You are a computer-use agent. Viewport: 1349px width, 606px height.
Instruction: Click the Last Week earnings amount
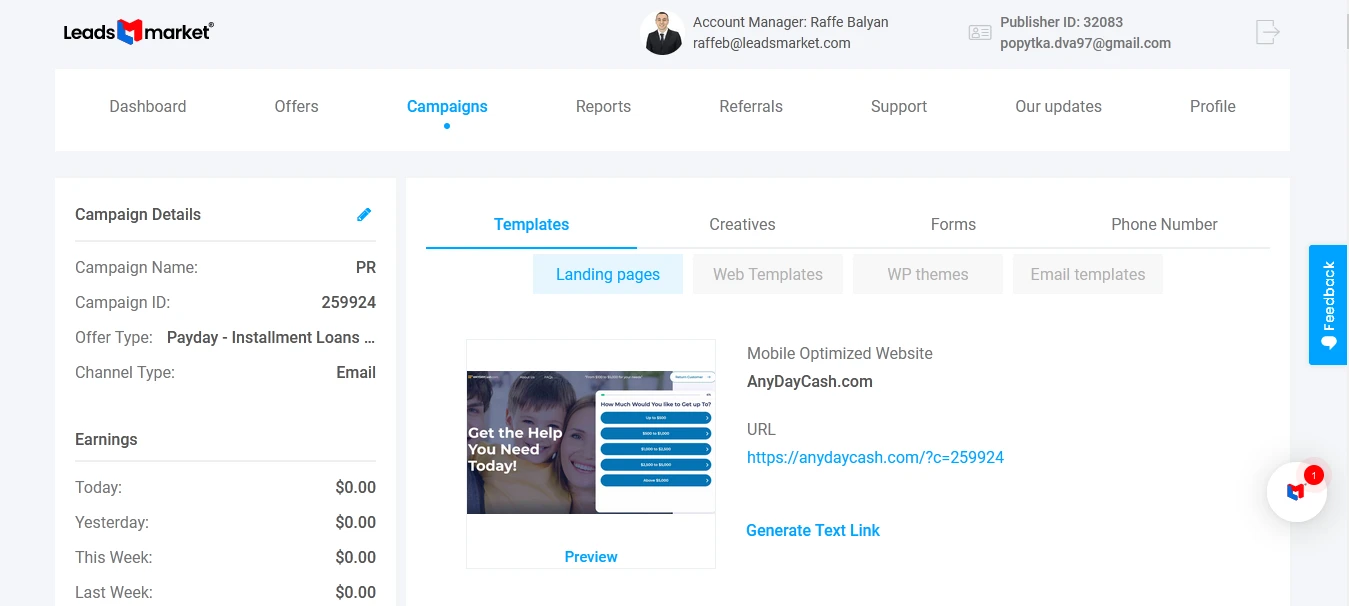click(x=356, y=592)
